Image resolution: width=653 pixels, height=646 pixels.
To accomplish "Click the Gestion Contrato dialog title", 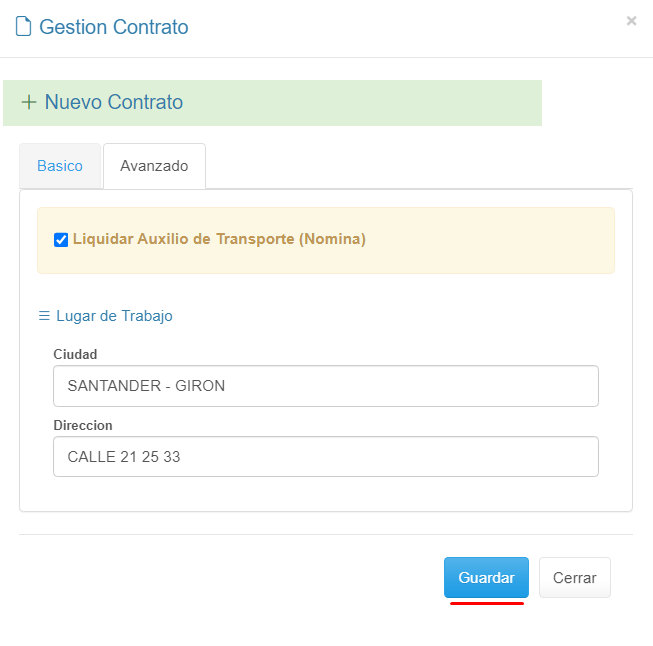I will (x=113, y=27).
